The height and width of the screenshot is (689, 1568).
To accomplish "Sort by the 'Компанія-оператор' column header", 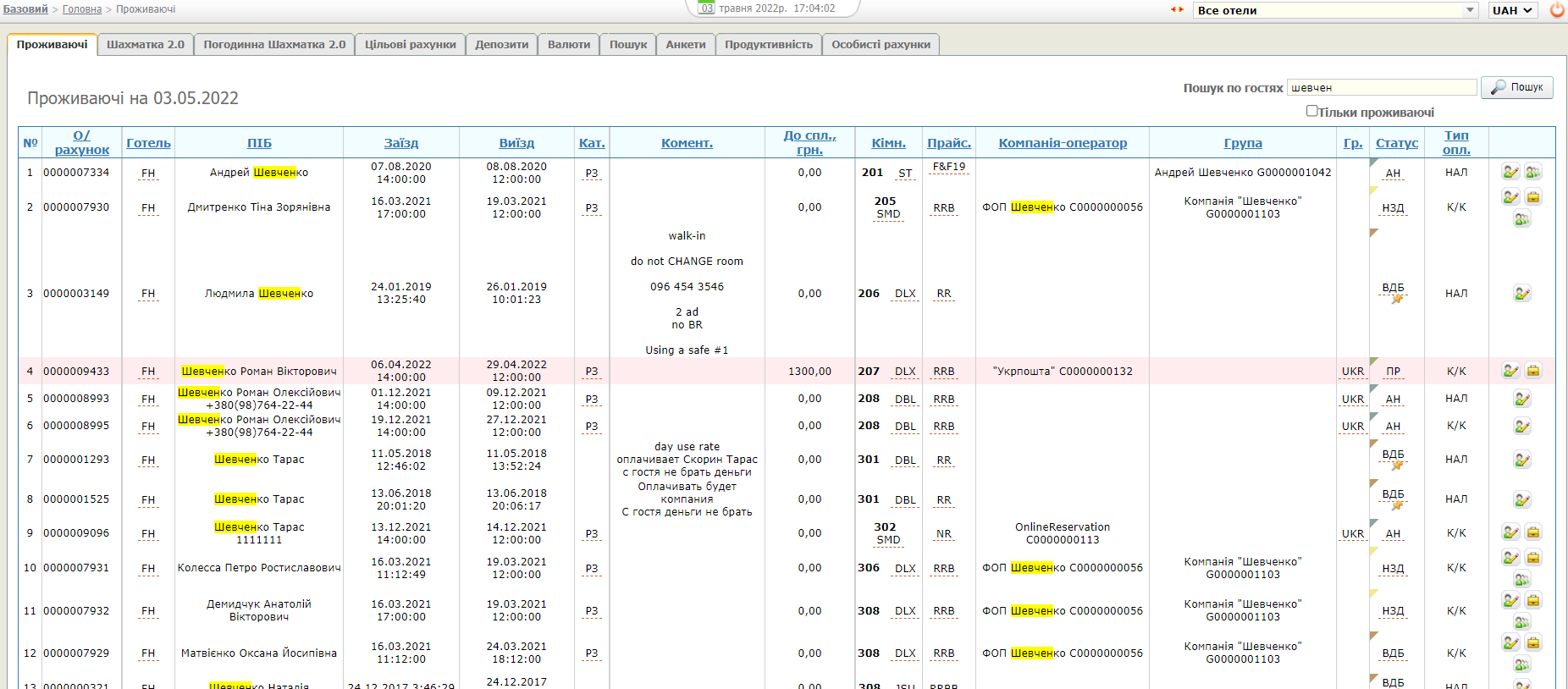I will [x=1063, y=143].
